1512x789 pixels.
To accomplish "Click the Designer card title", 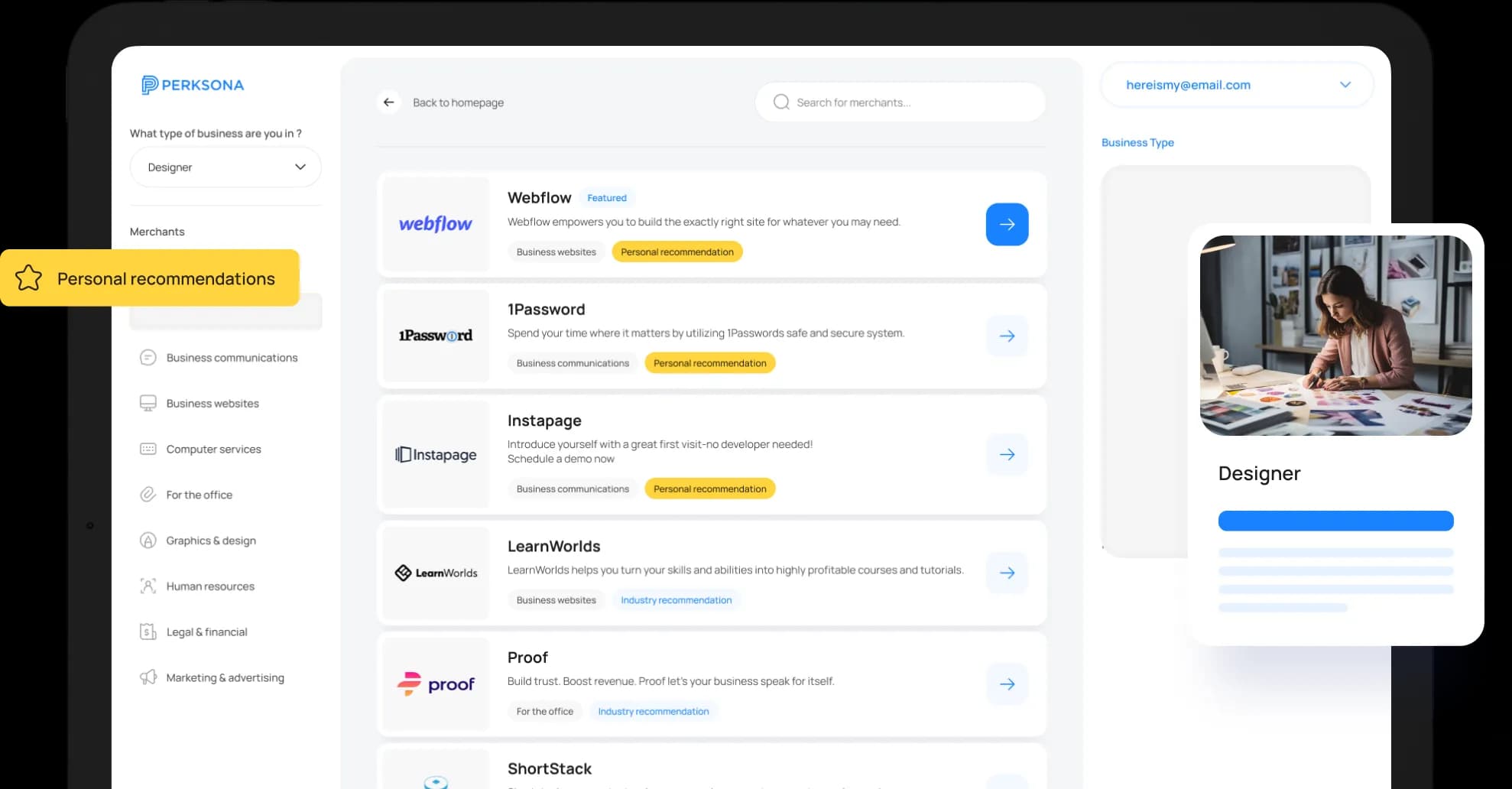I will (1259, 473).
